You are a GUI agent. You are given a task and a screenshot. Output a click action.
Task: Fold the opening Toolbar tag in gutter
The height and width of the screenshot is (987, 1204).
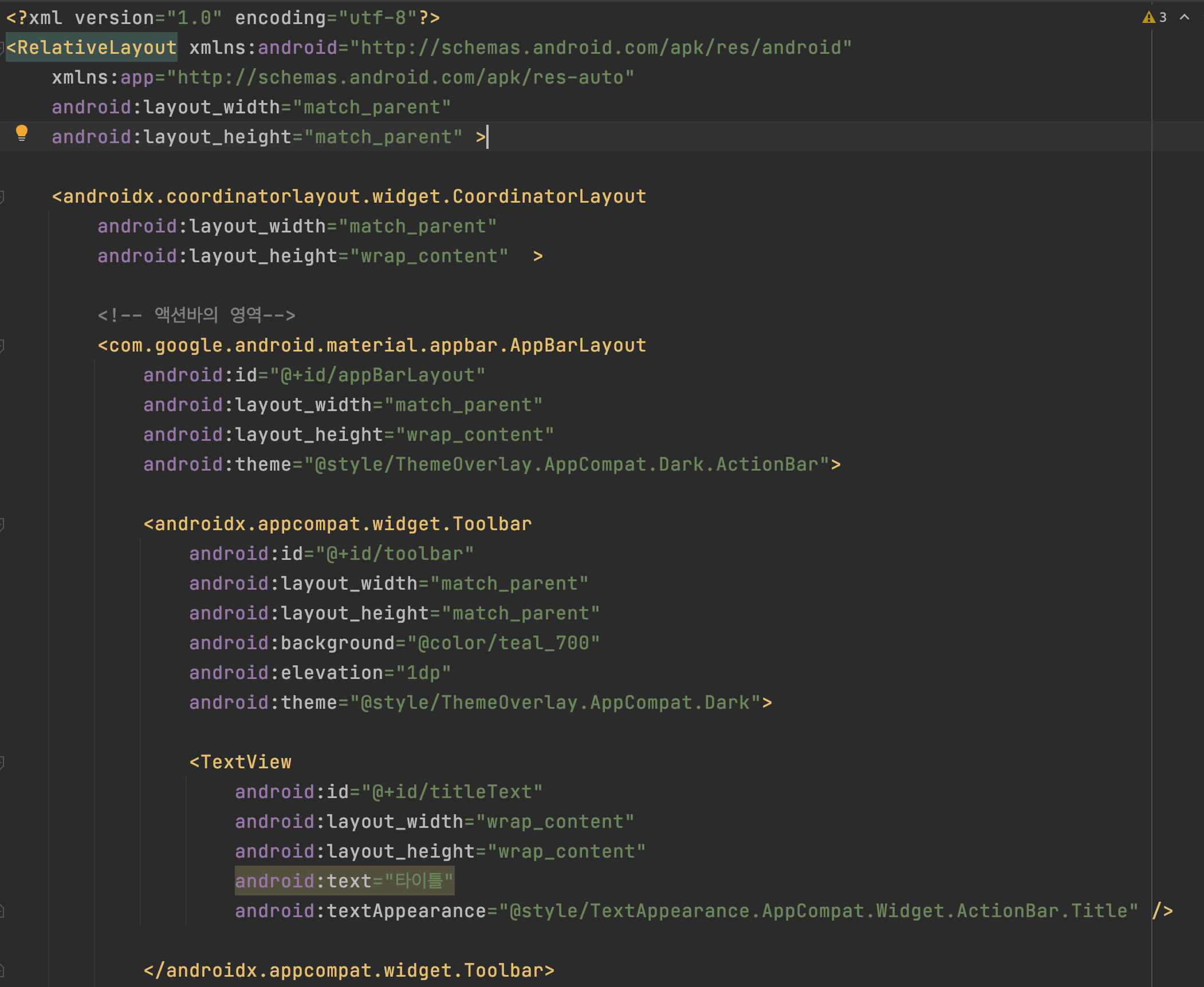click(2, 524)
